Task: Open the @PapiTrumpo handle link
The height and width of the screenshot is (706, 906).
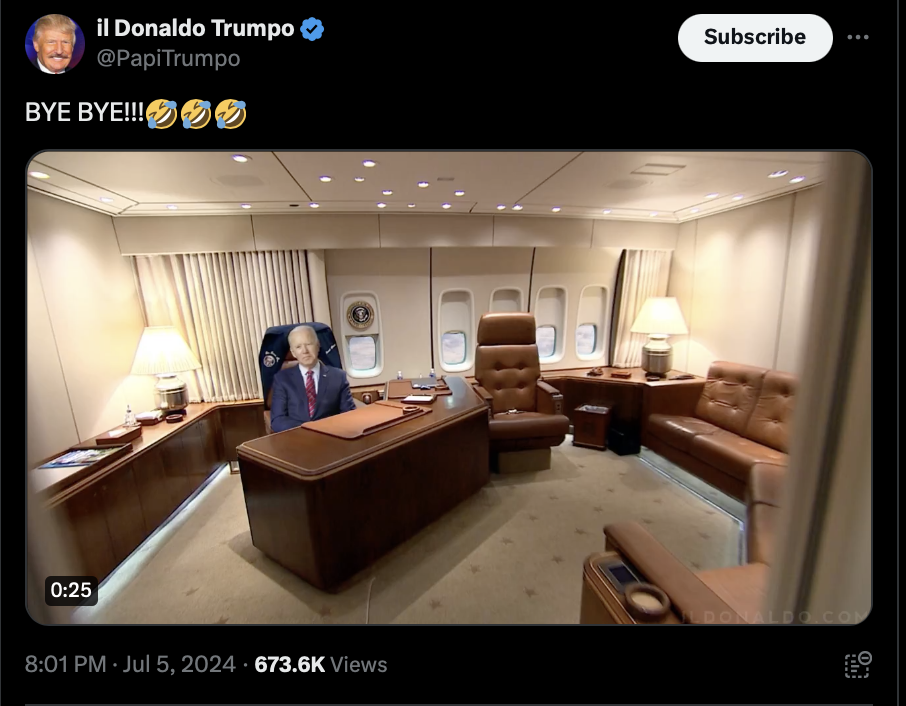Action: click(168, 58)
